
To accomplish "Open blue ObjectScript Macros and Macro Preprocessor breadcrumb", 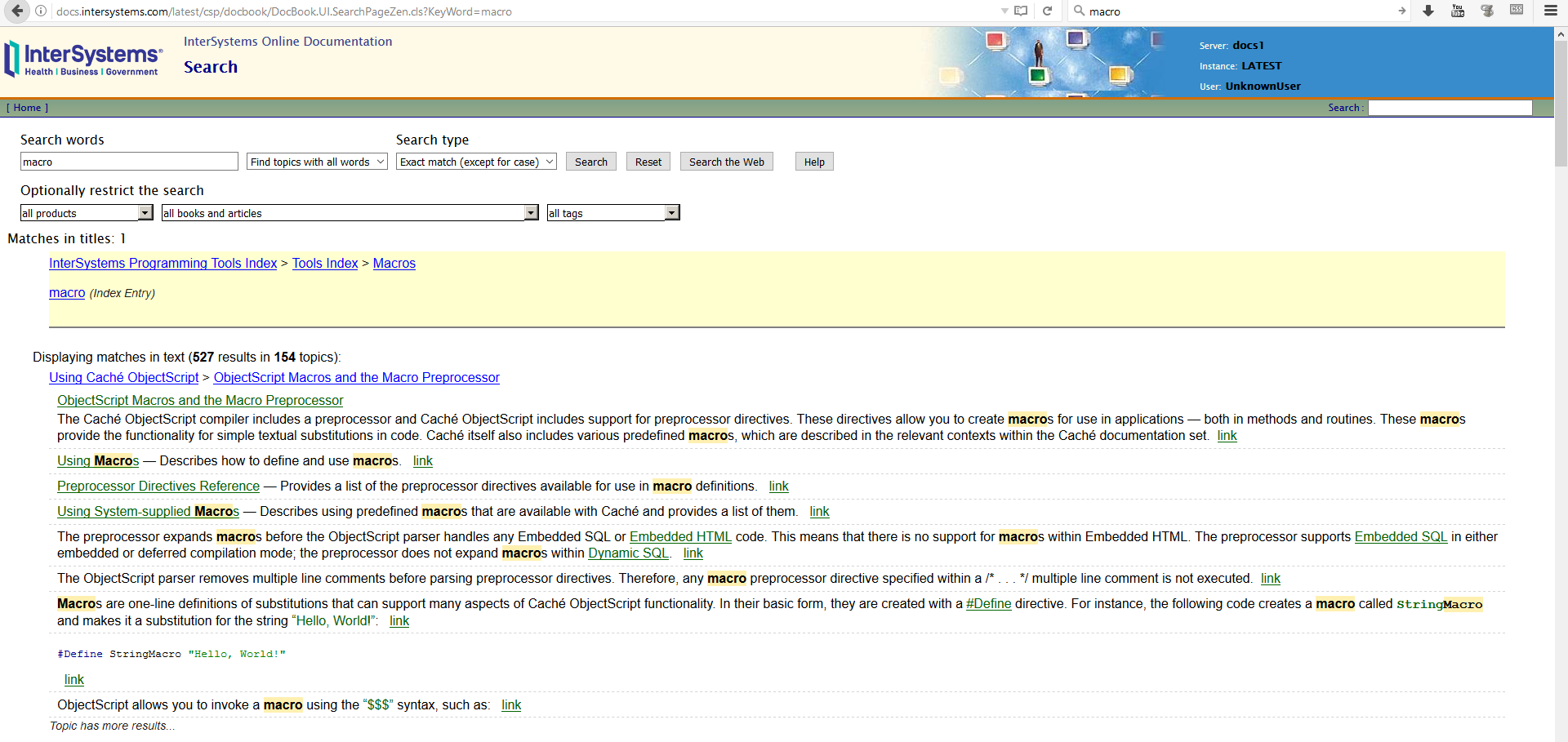I will 357,377.
